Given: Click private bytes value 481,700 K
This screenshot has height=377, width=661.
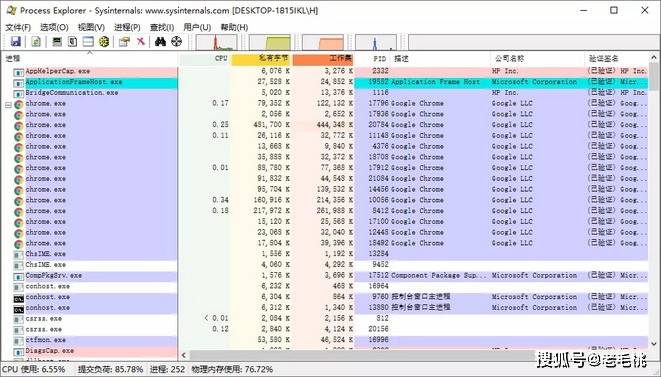Looking at the screenshot, I should point(273,125).
